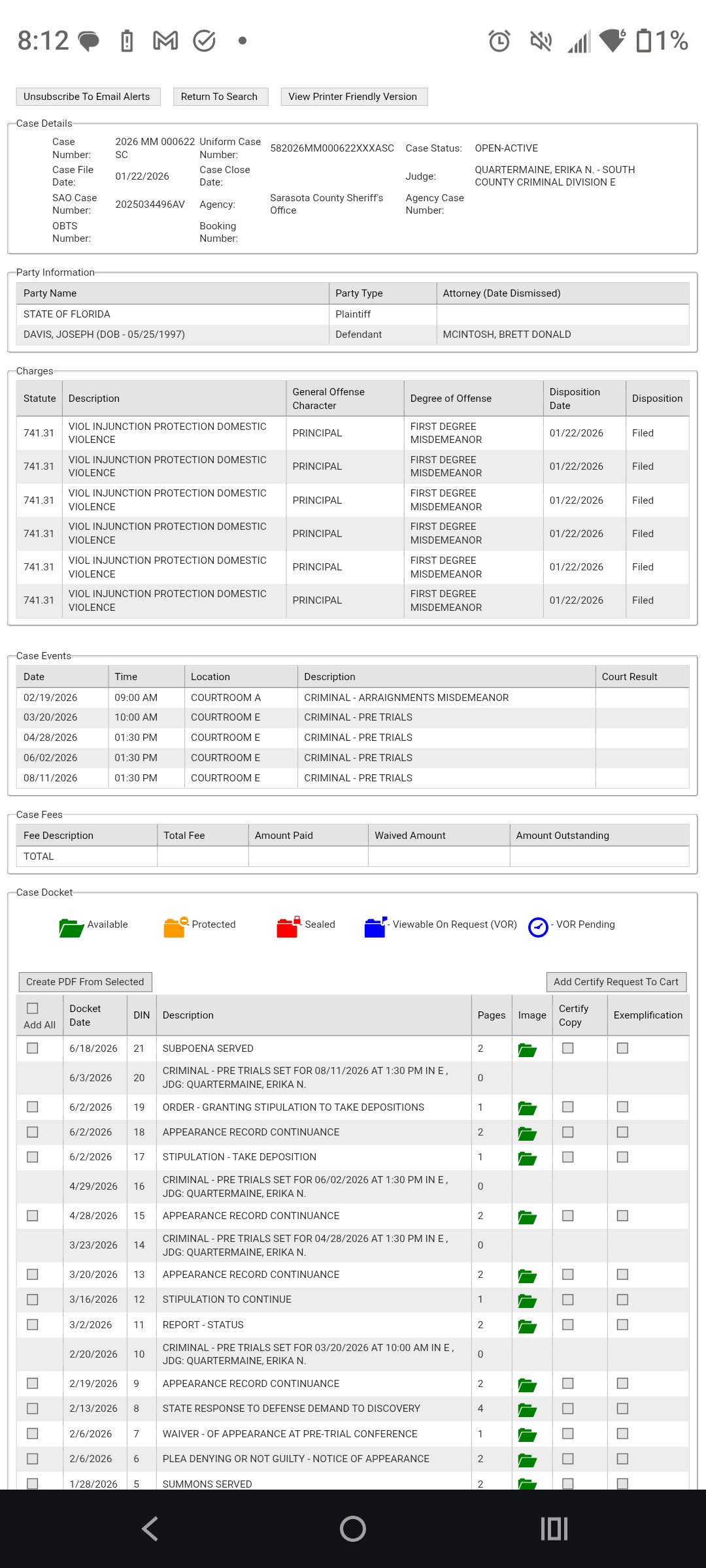Open image folder for SUBPOENA SERVED document
The image size is (706, 1568).
pos(527,1050)
